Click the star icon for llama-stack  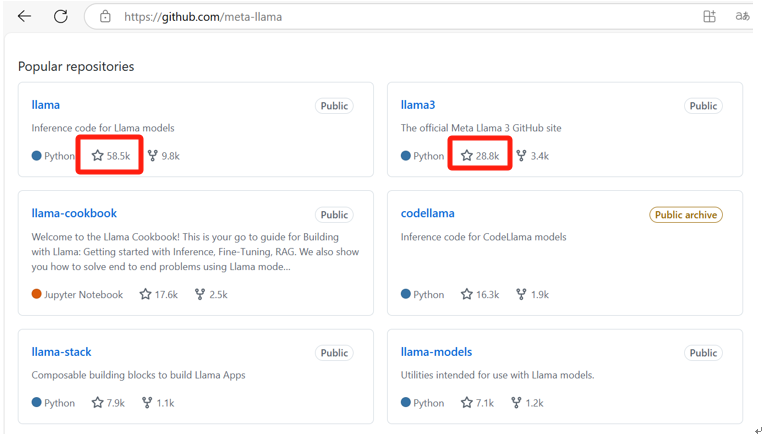pyautogui.click(x=98, y=403)
